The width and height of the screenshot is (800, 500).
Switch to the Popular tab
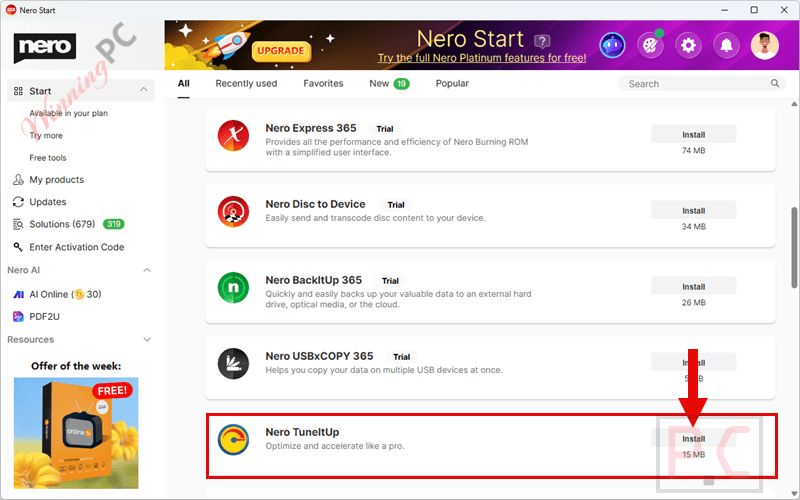coord(452,84)
